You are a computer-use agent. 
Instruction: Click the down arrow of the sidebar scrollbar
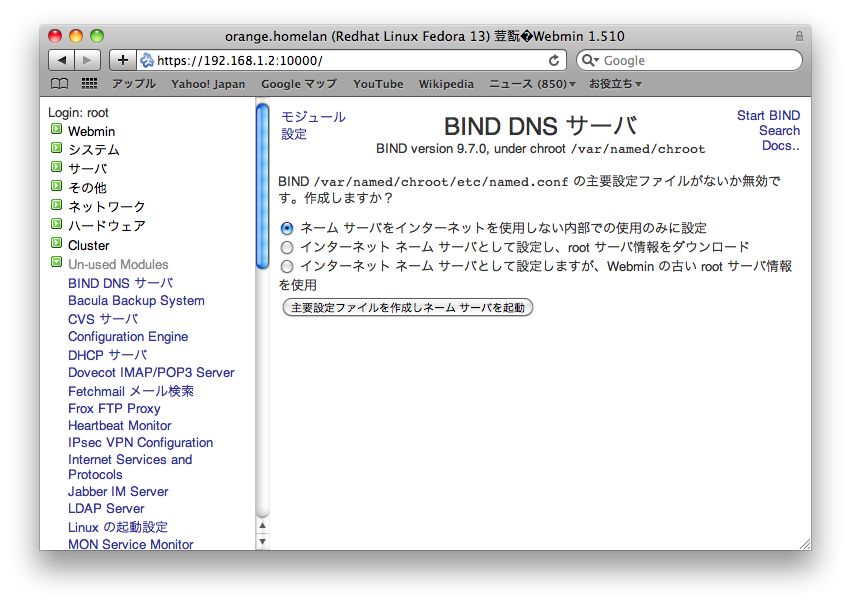(262, 541)
